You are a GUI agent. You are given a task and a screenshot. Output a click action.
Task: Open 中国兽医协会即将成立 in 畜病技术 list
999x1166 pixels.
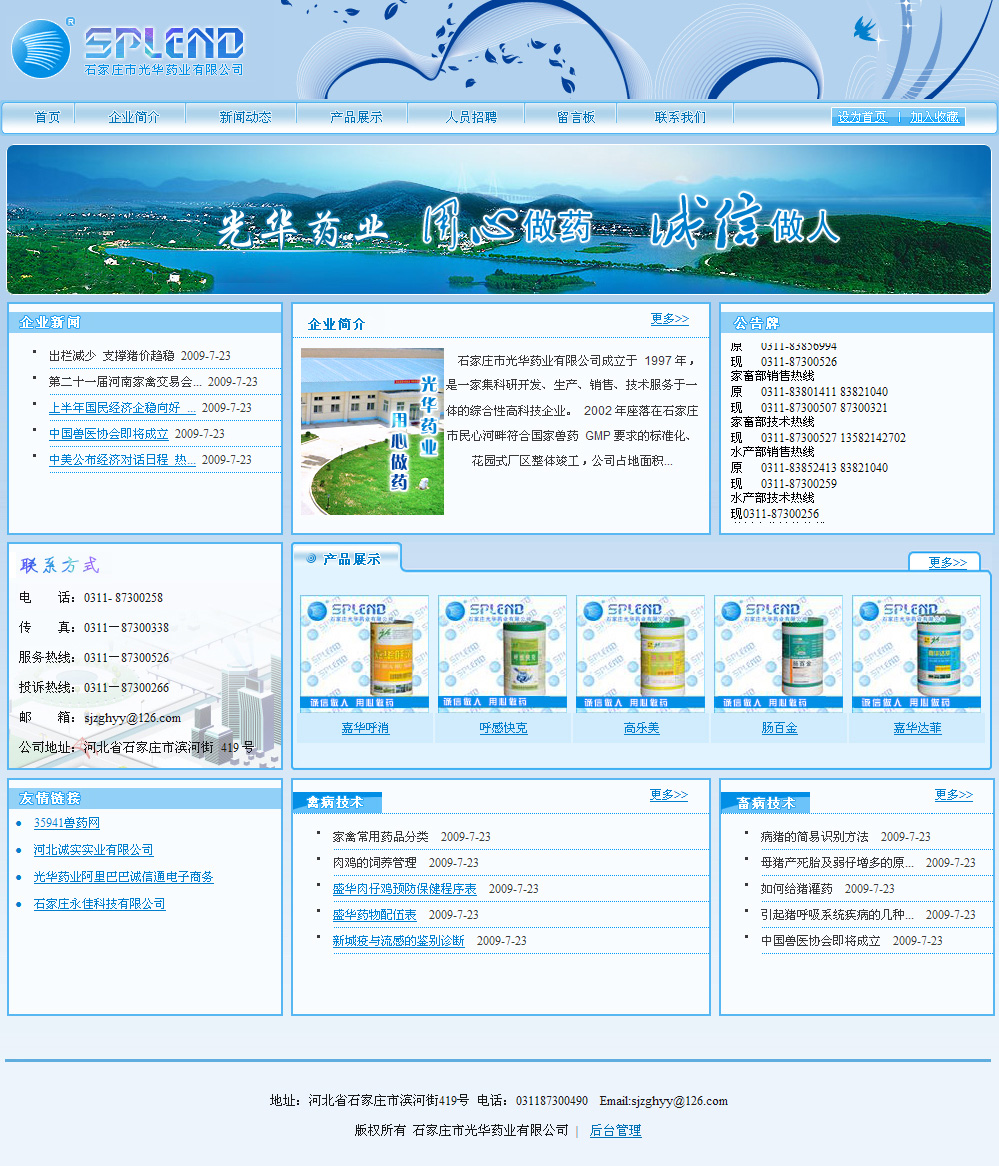pyautogui.click(x=820, y=941)
